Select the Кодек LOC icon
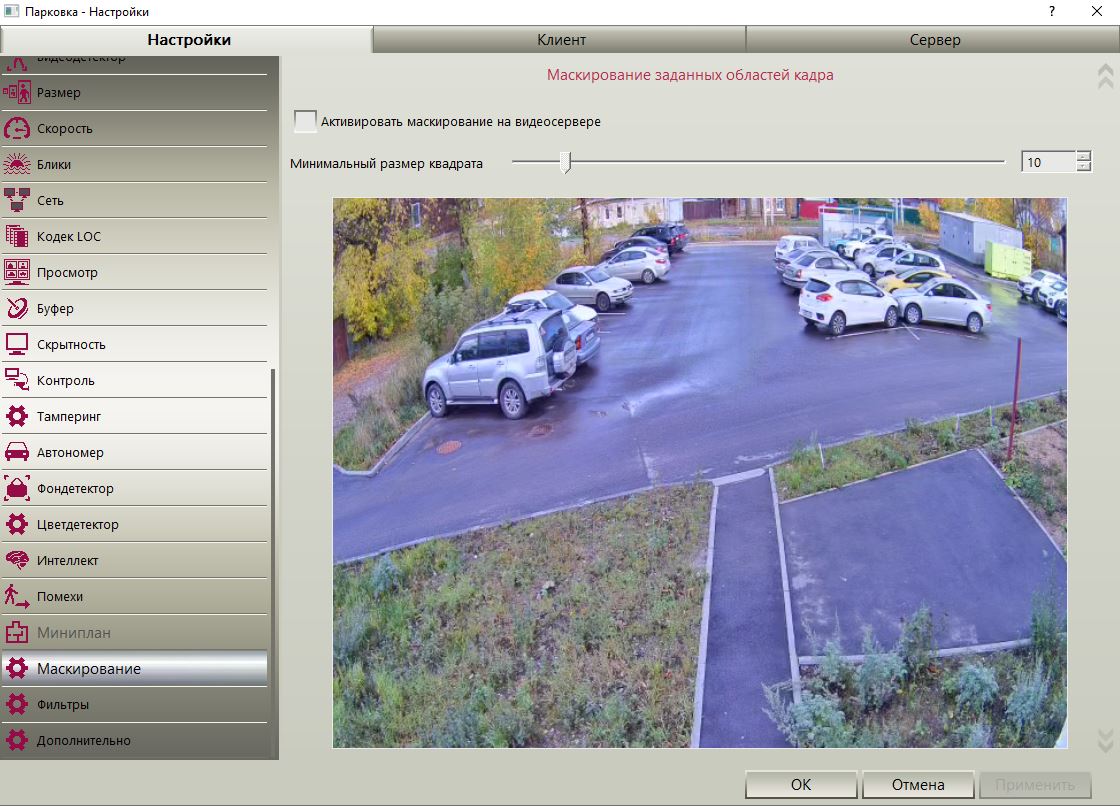Screen dimensions: 1120x806 (16, 236)
